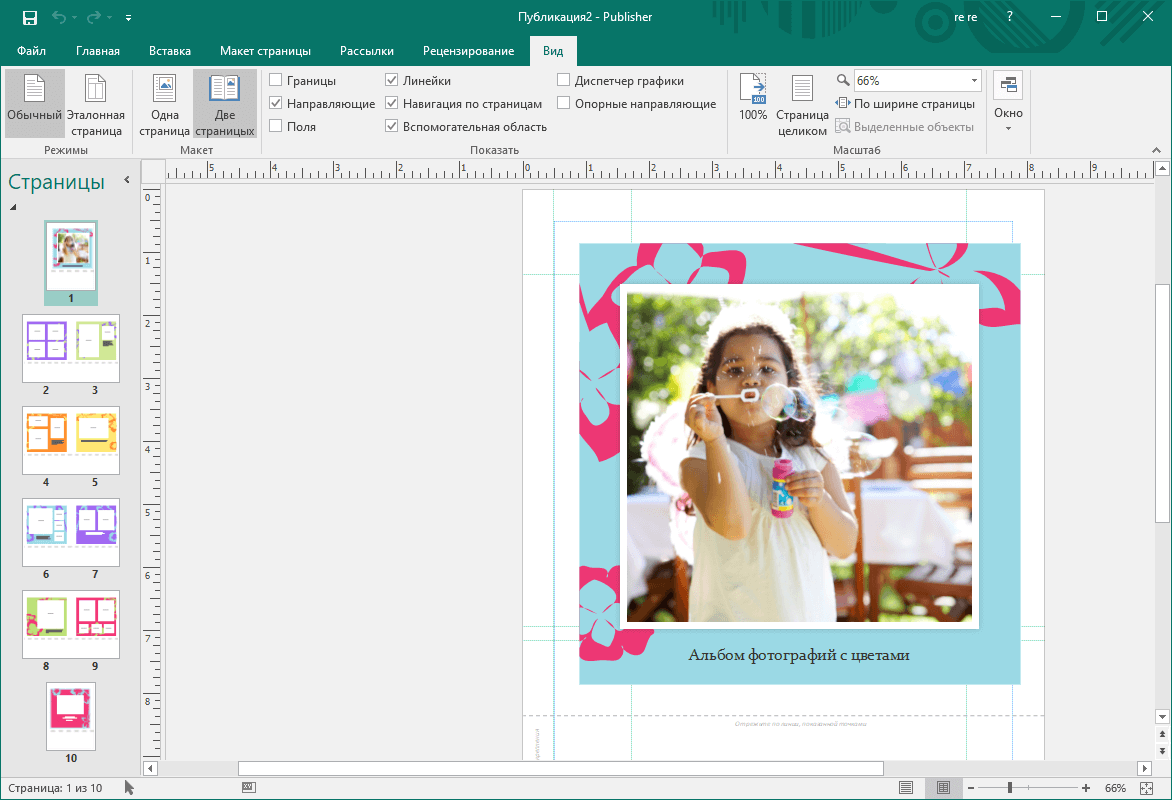Click the Страница: 1 из 10 status indicator

pyautogui.click(x=54, y=788)
